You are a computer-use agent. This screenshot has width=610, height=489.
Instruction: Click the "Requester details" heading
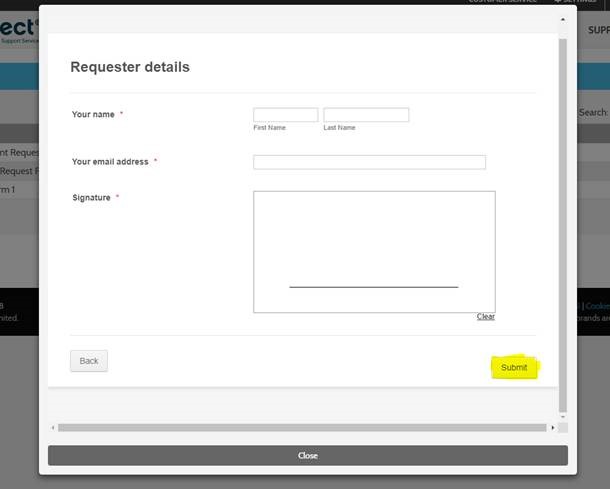(x=130, y=67)
